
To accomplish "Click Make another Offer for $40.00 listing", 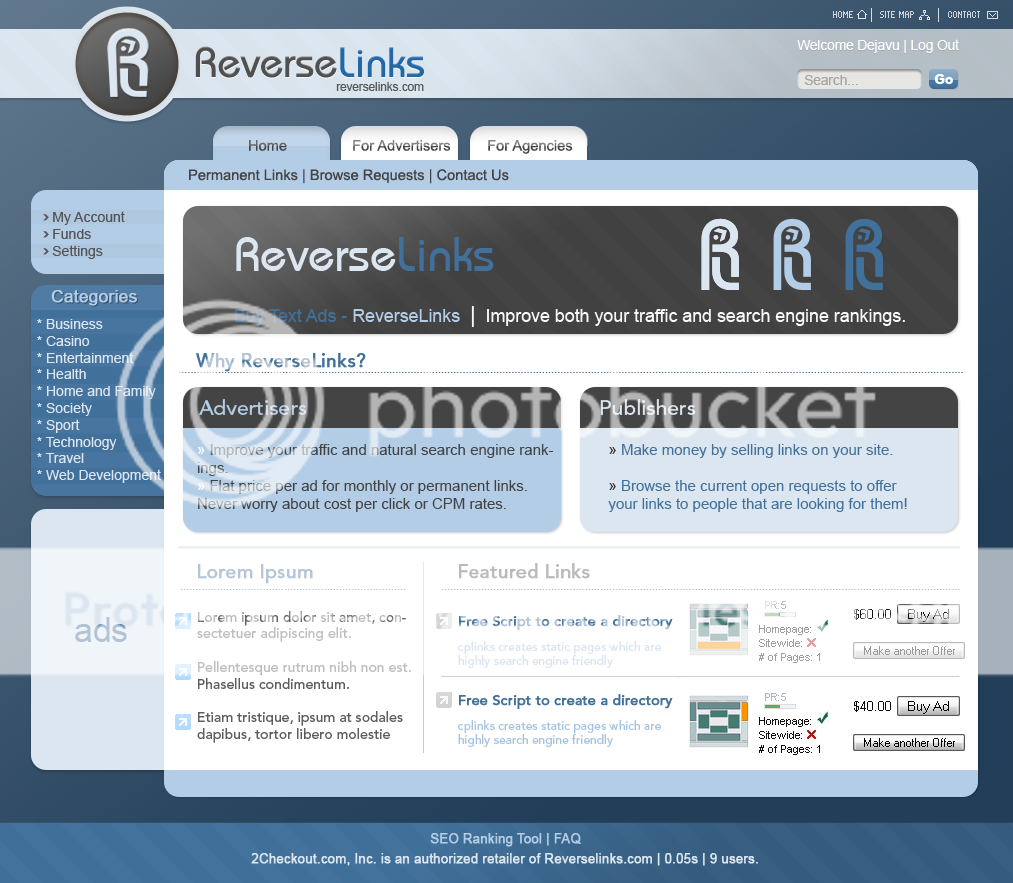I will (909, 743).
